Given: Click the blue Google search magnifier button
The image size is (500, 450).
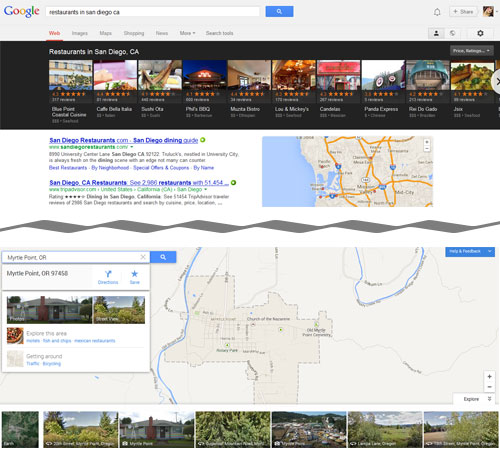Looking at the screenshot, I should 279,11.
